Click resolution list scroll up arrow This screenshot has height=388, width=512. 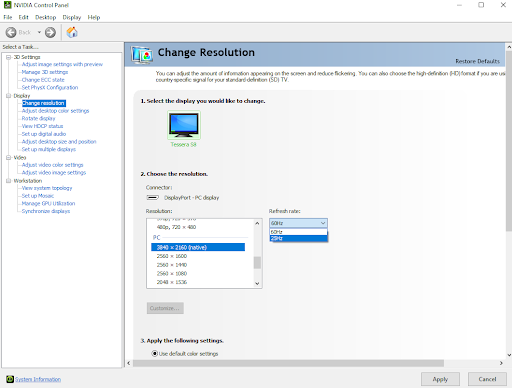257,223
